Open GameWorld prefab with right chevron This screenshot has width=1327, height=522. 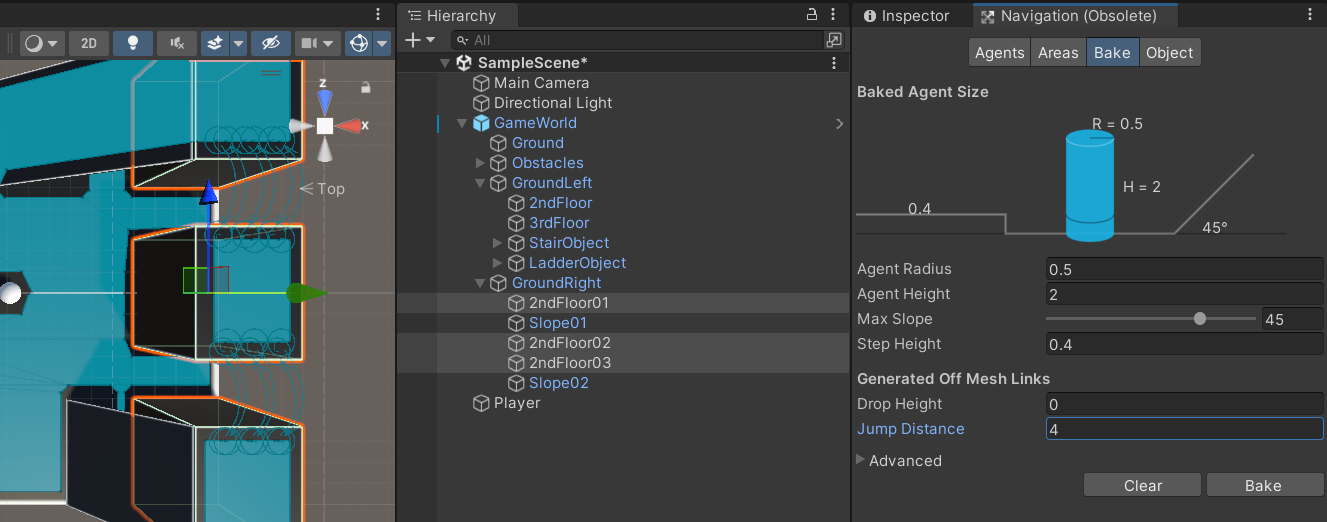click(x=839, y=123)
